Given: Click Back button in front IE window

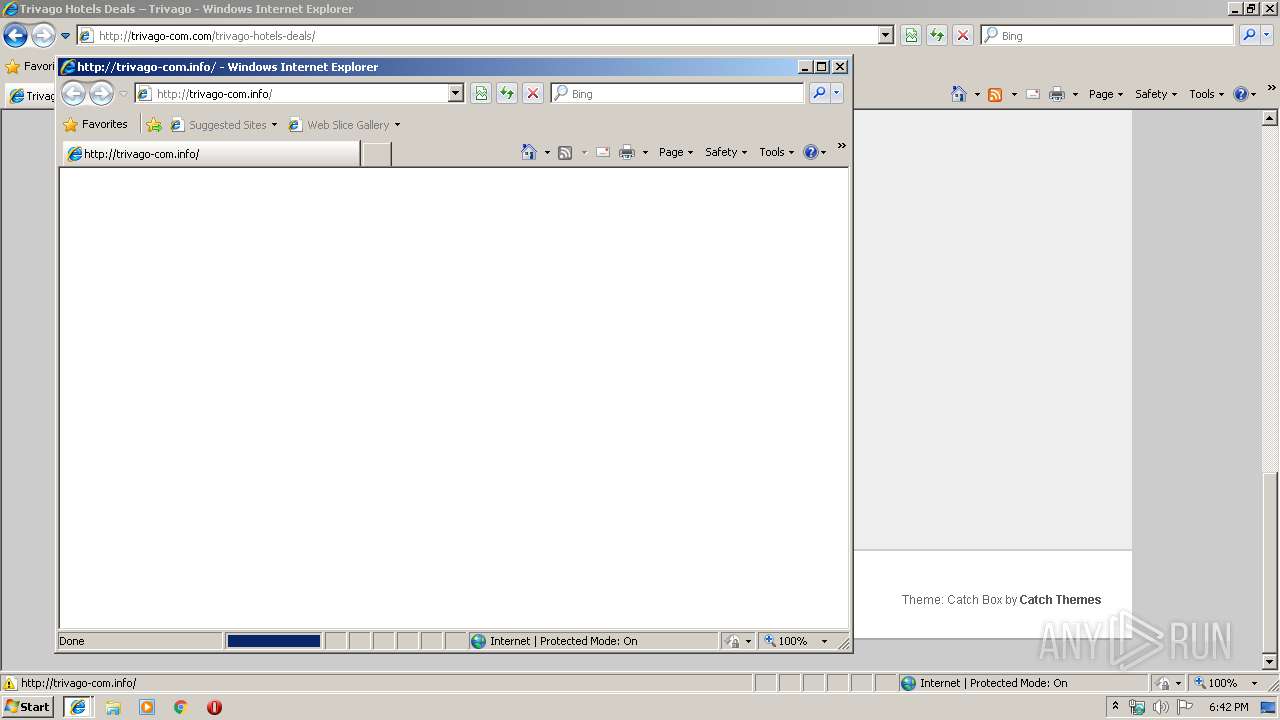Looking at the screenshot, I should click(x=74, y=94).
